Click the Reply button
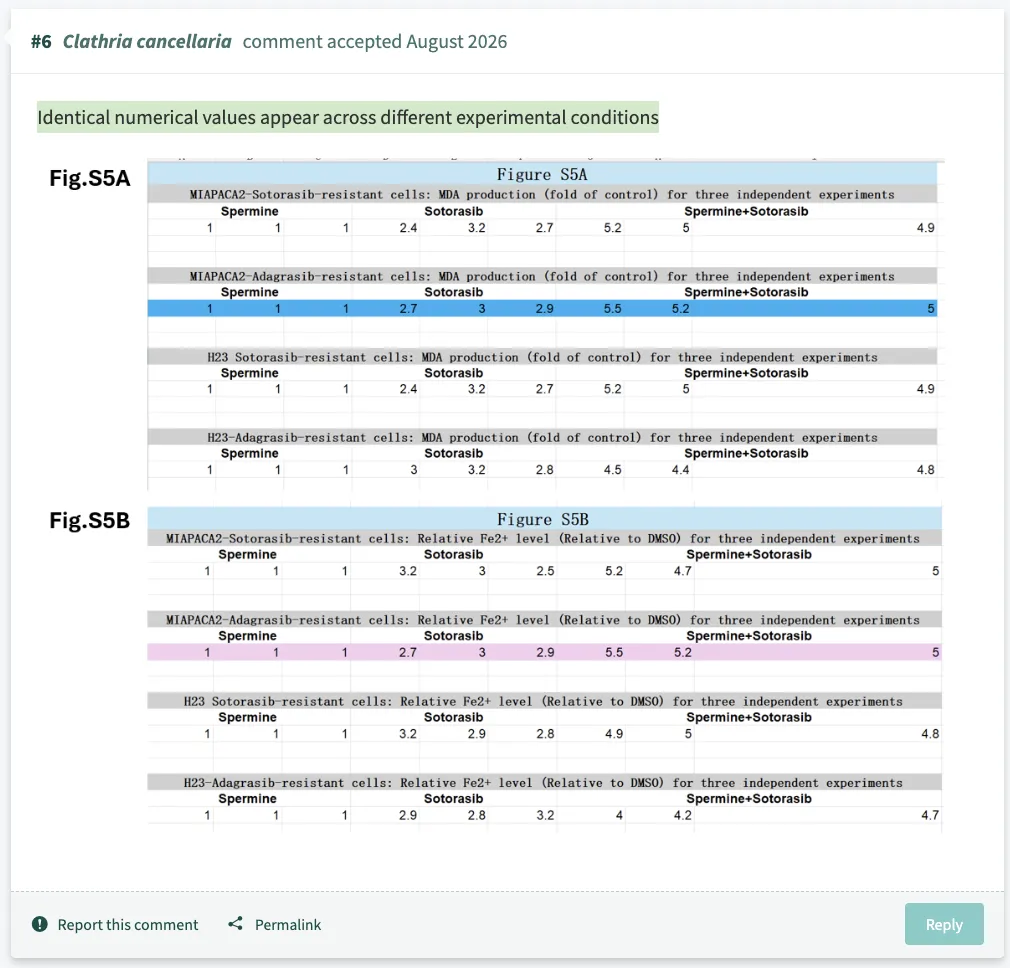This screenshot has height=968, width=1010. click(944, 924)
